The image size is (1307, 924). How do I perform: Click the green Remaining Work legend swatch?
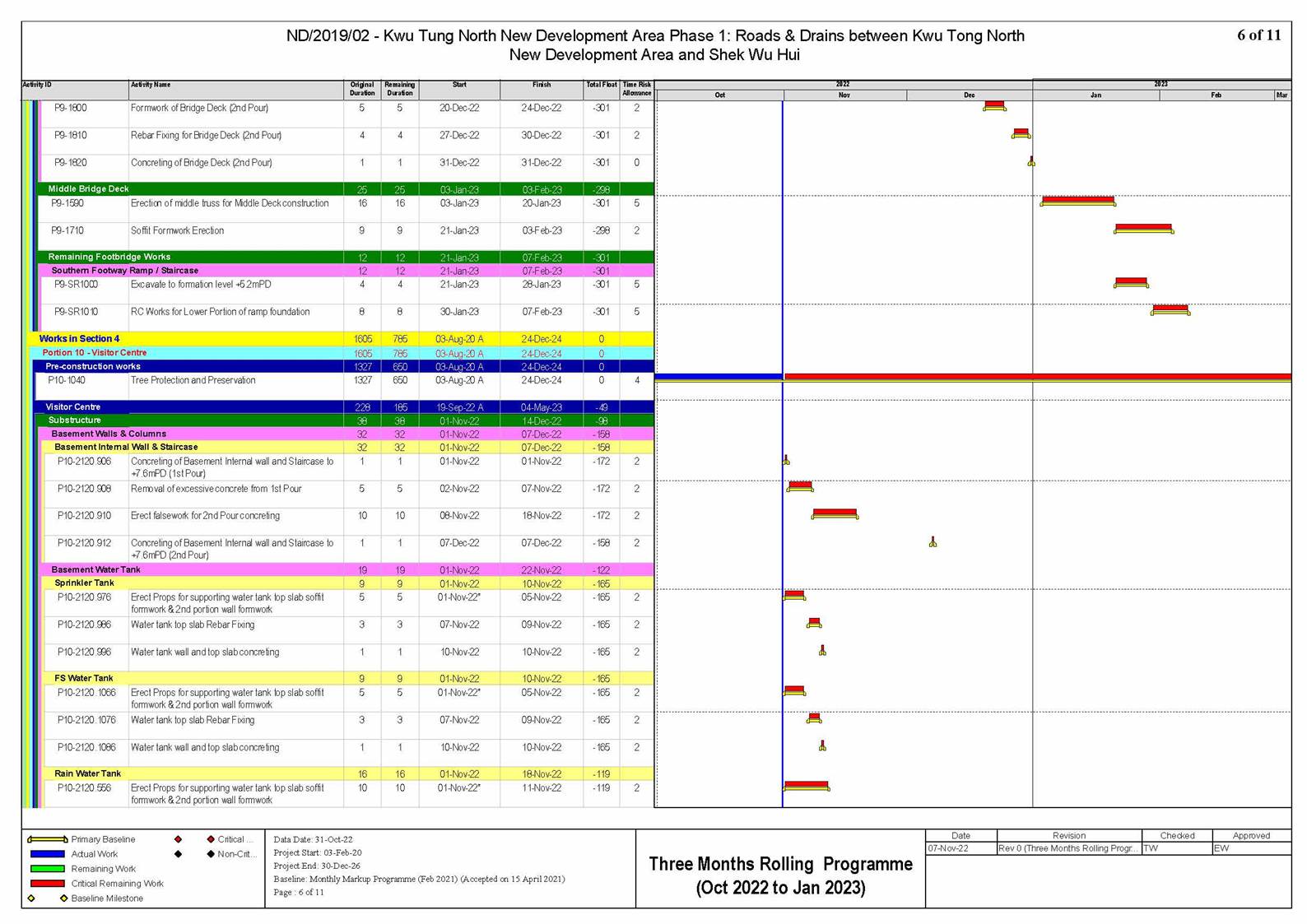click(47, 869)
